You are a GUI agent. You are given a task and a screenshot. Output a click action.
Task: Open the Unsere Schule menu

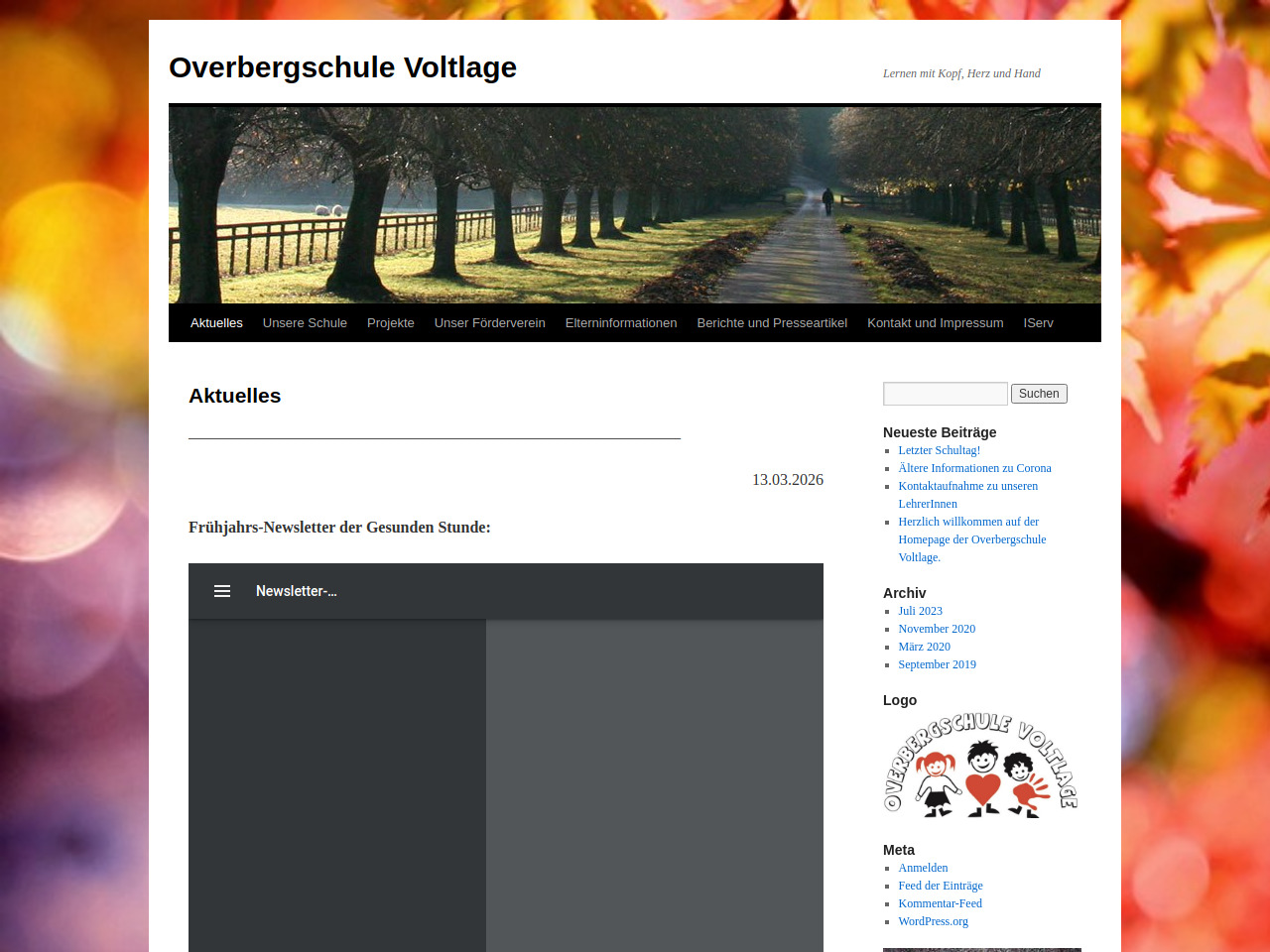point(305,323)
